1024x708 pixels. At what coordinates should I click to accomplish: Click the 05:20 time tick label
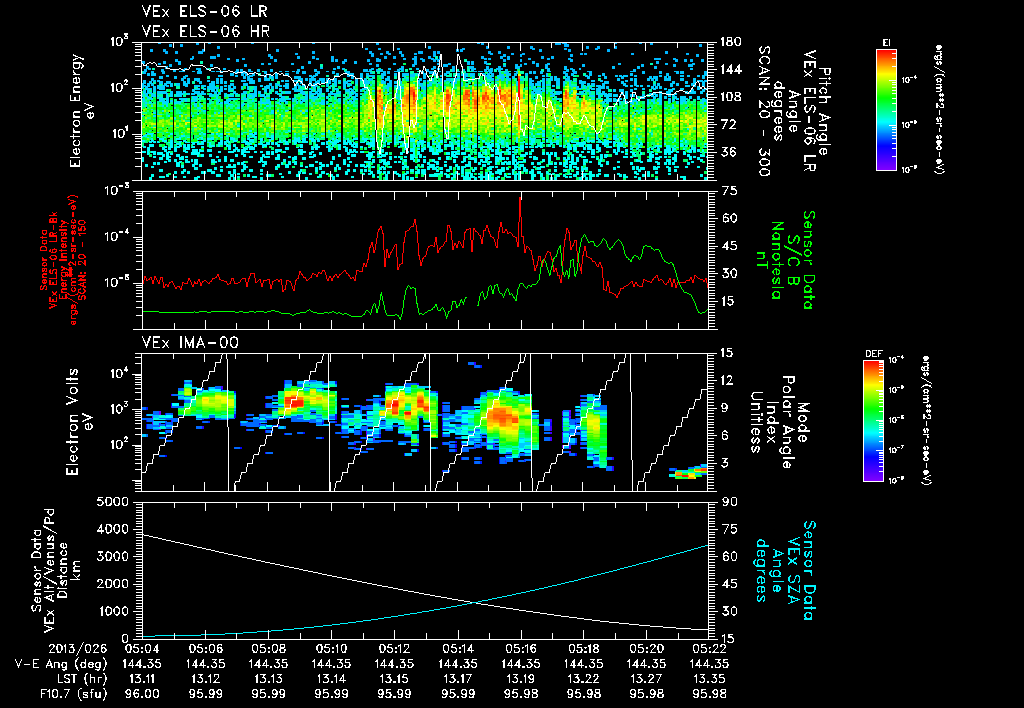click(x=647, y=649)
